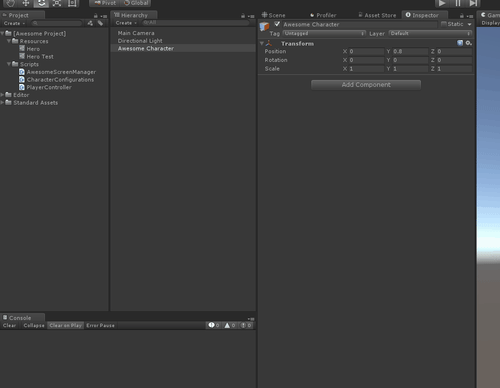Screen dimensions: 500x388
Task: Open the Static flags dropdown arrow
Action: coord(469,24)
